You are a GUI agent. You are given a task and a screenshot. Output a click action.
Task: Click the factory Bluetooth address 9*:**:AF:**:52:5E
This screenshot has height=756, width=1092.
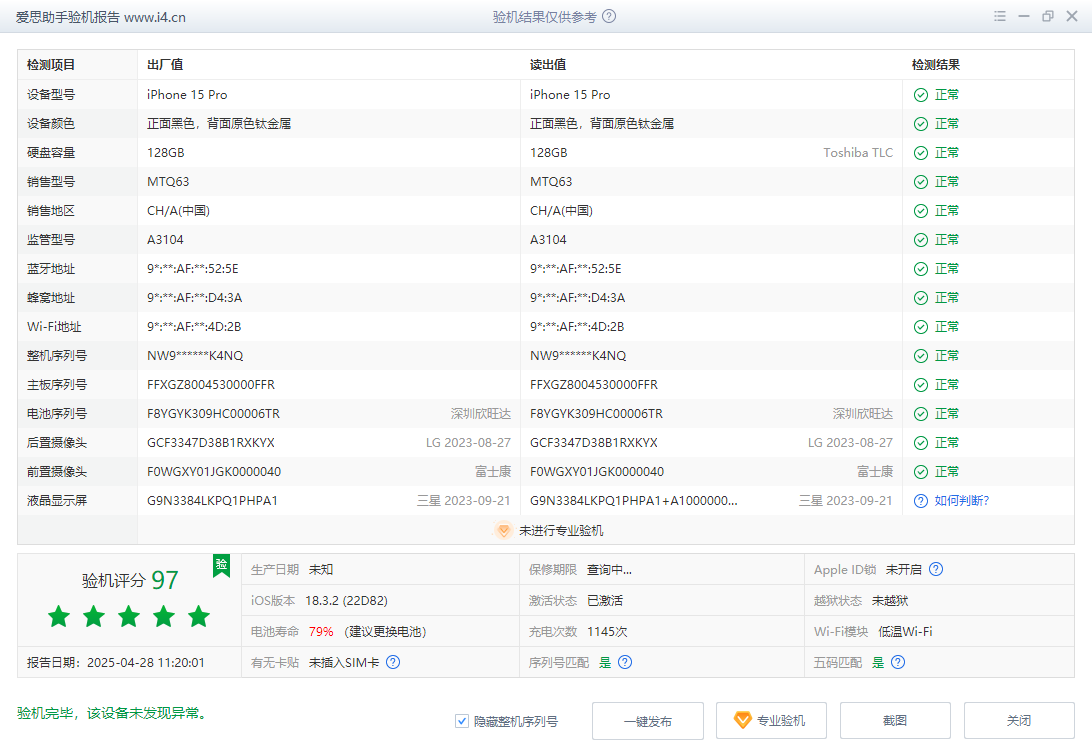click(193, 269)
